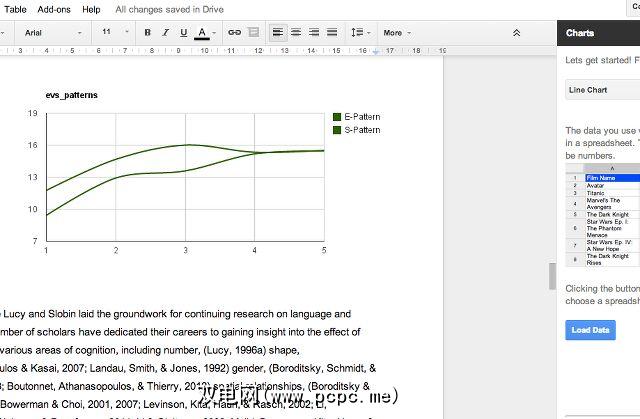Click the insert link icon

point(234,32)
